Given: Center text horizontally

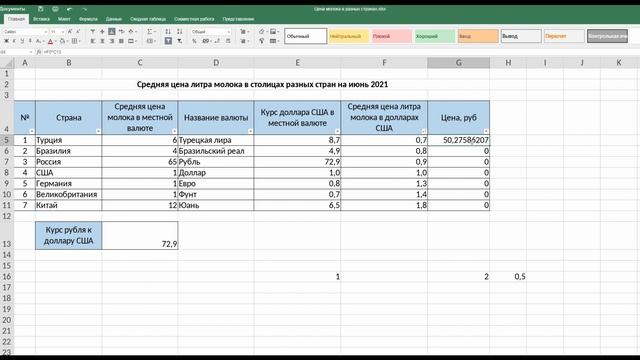Looking at the screenshot, I should (102, 41).
